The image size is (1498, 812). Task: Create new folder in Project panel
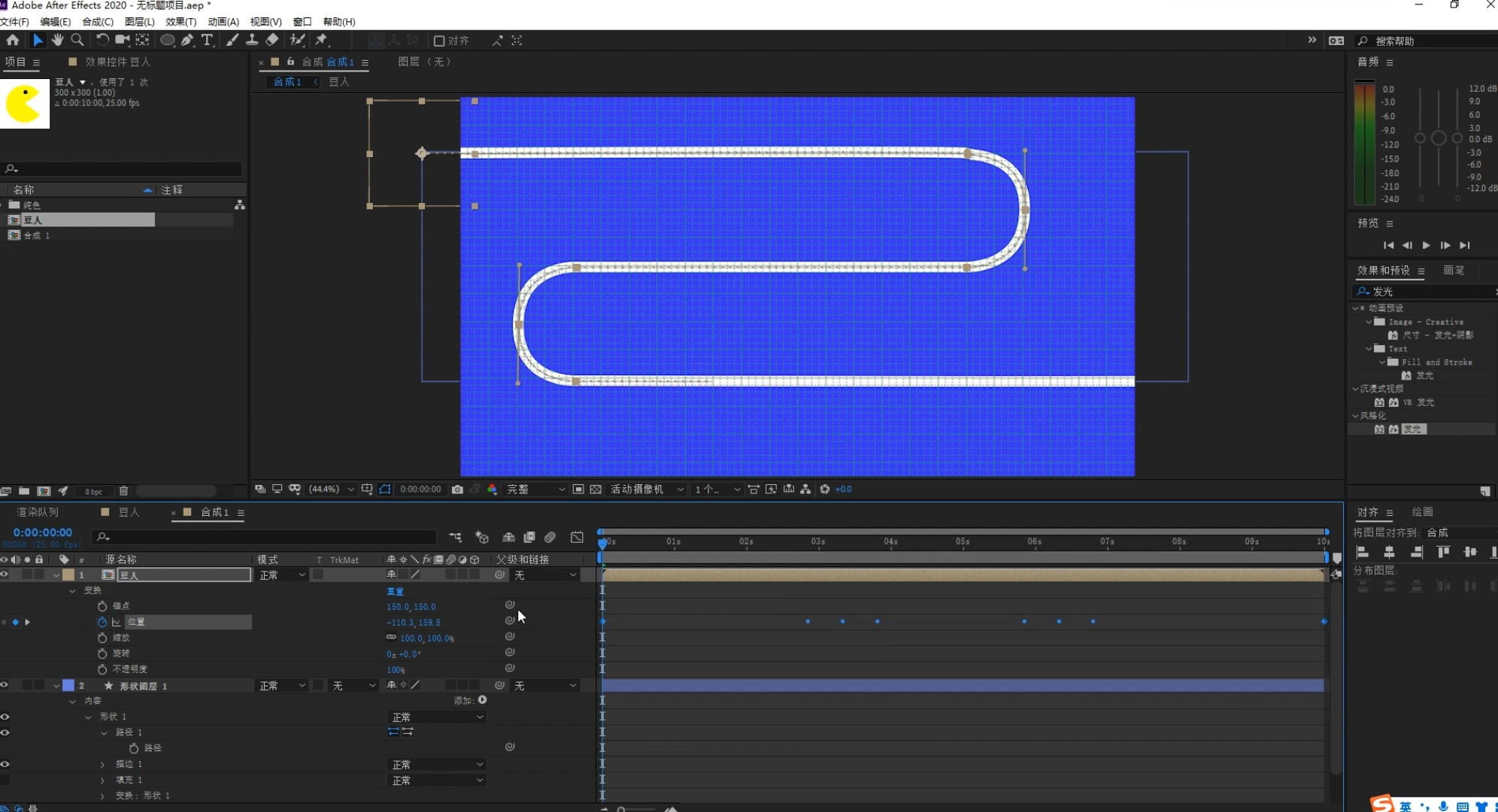pos(24,491)
